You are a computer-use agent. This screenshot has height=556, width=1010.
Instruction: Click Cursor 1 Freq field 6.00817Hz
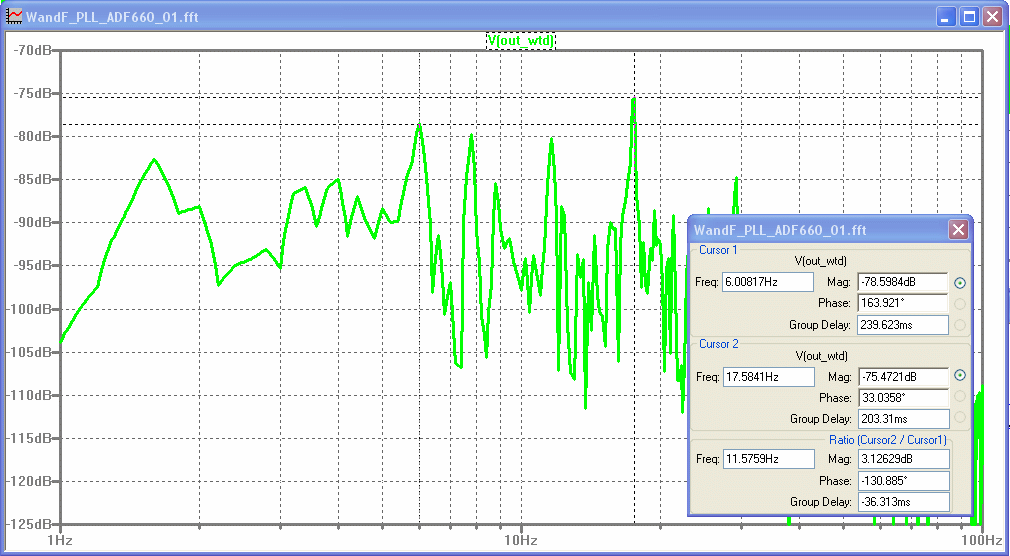[768, 282]
